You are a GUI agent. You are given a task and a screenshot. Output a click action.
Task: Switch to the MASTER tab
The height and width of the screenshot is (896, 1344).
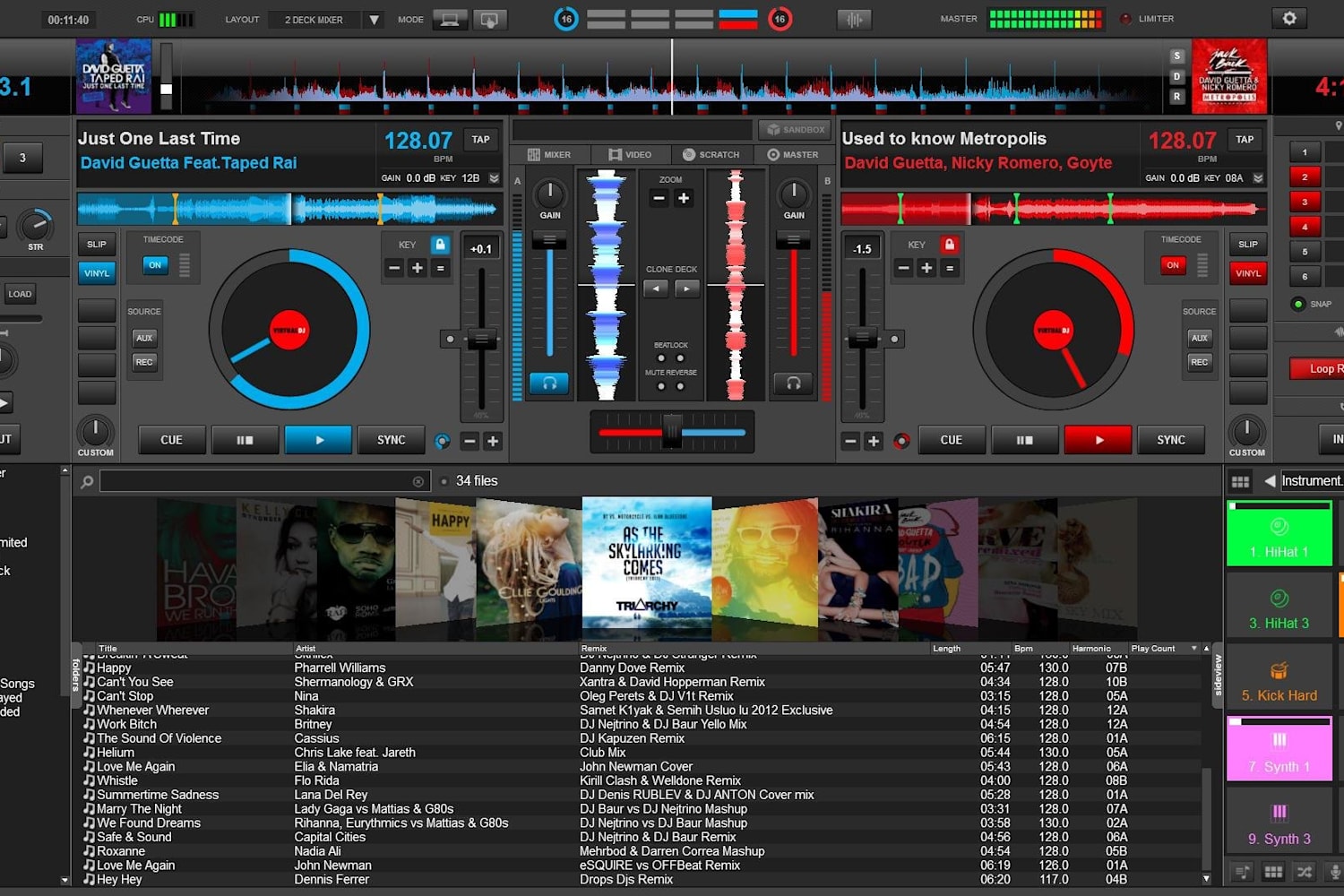(792, 154)
